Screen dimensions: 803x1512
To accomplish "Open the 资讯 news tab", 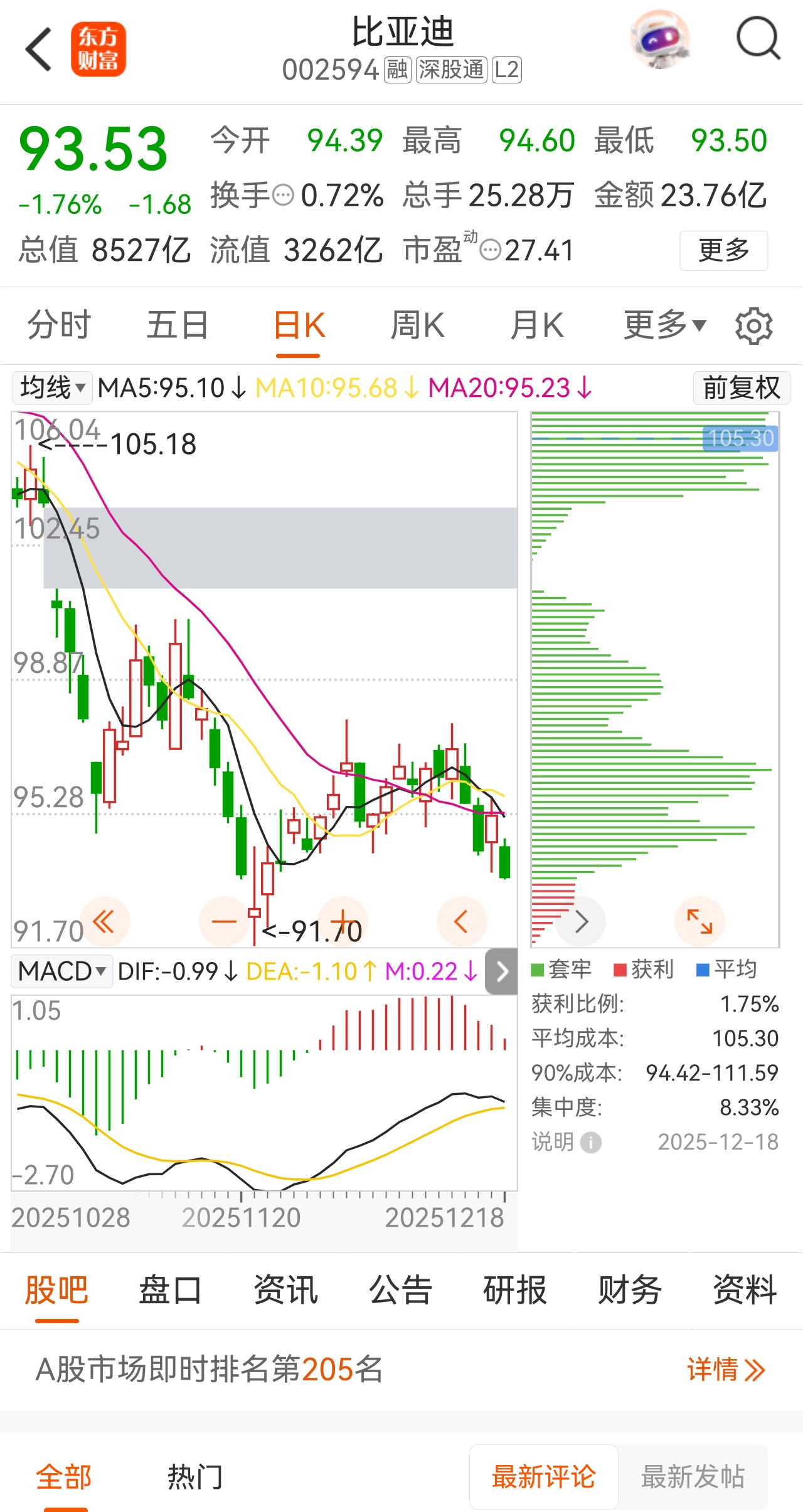I will [x=285, y=1291].
